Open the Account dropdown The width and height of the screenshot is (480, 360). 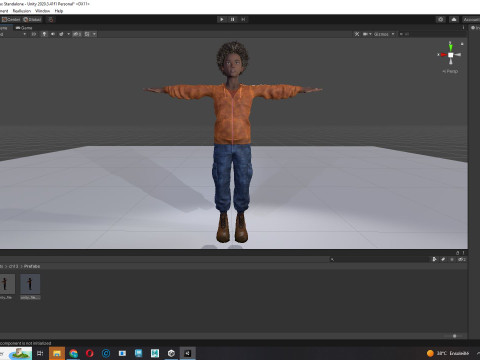click(471, 20)
